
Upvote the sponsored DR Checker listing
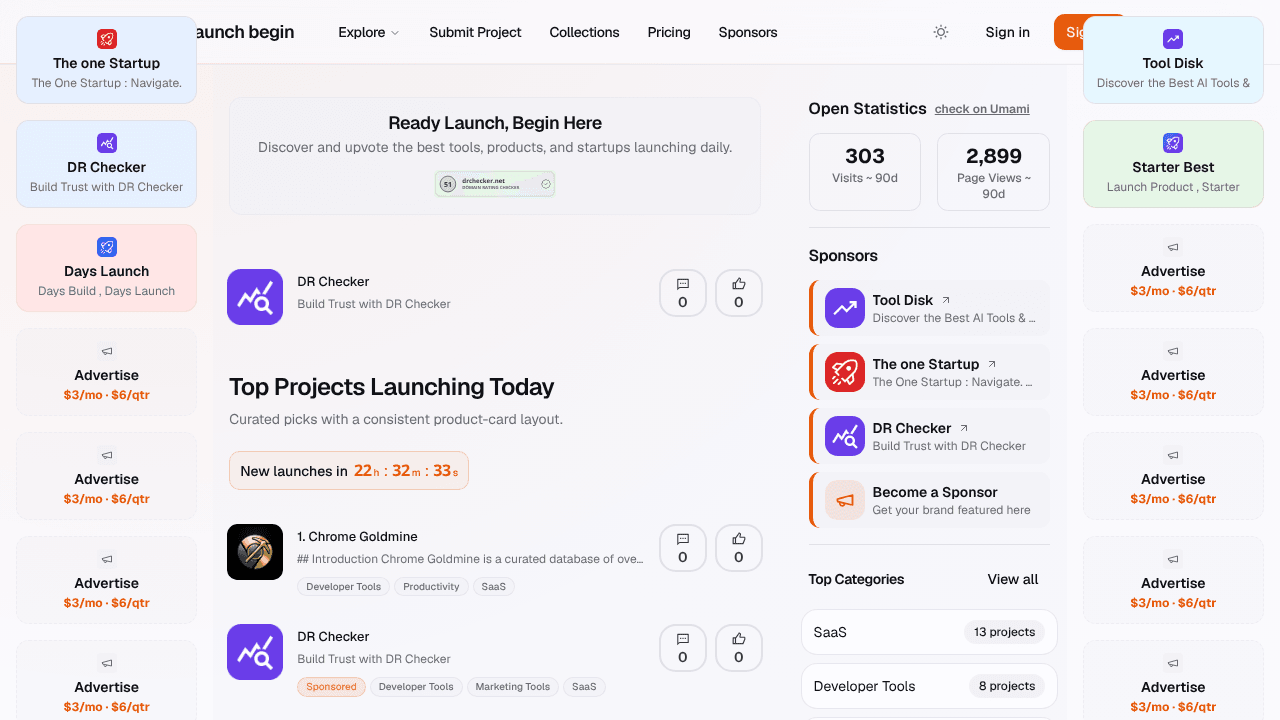click(739, 648)
